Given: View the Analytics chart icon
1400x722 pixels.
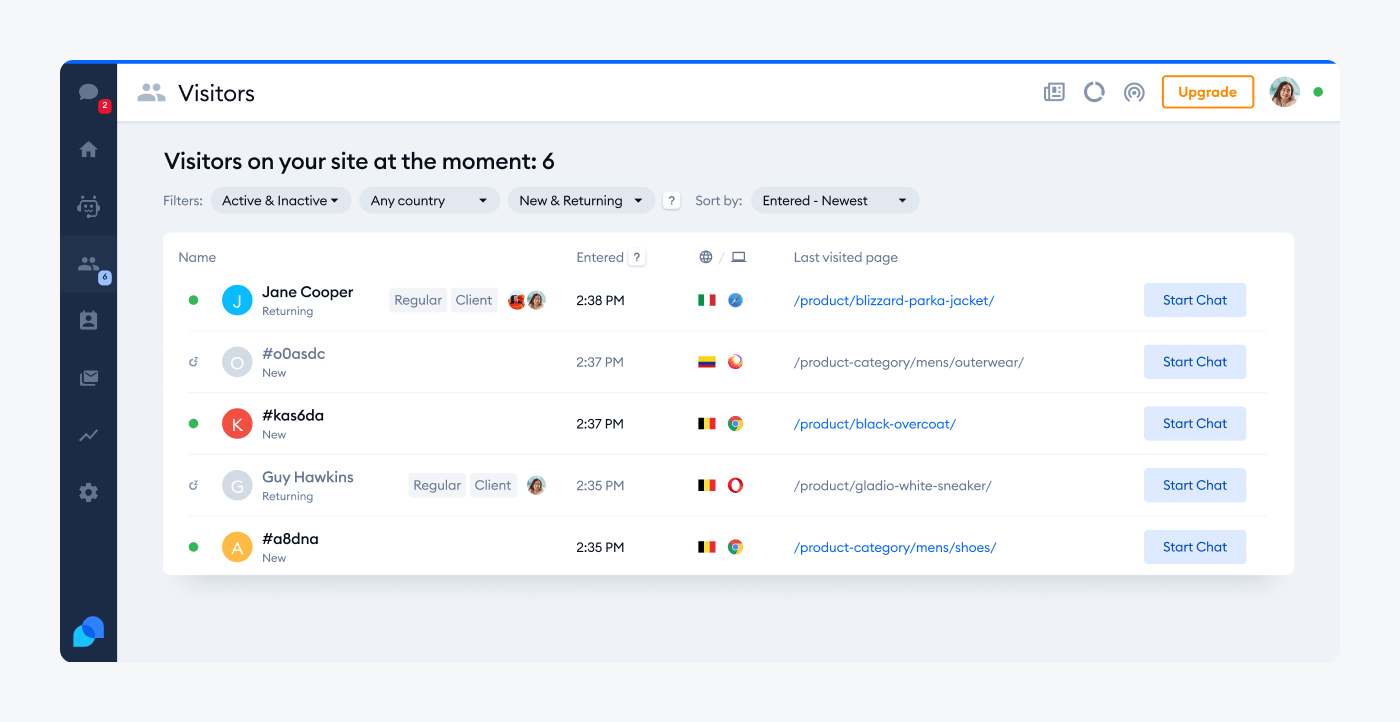Looking at the screenshot, I should 89,435.
